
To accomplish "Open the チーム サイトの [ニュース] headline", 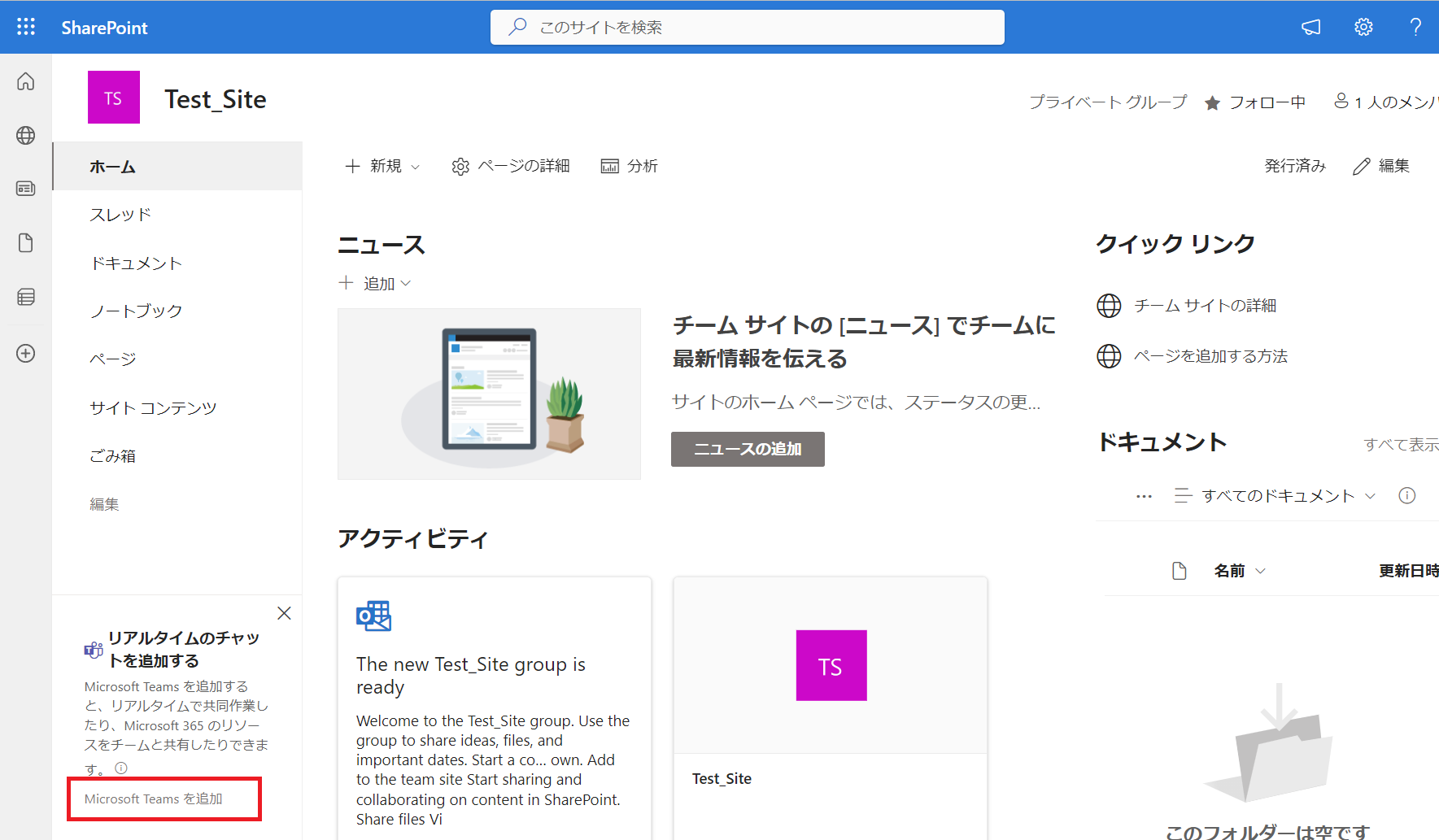I will click(x=864, y=342).
